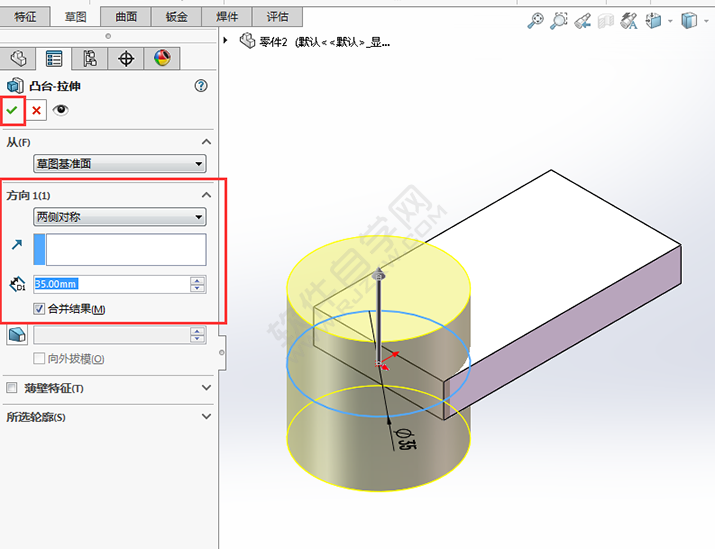Open the 曲面 ribbon tab
This screenshot has height=549, width=715.
pyautogui.click(x=126, y=17)
